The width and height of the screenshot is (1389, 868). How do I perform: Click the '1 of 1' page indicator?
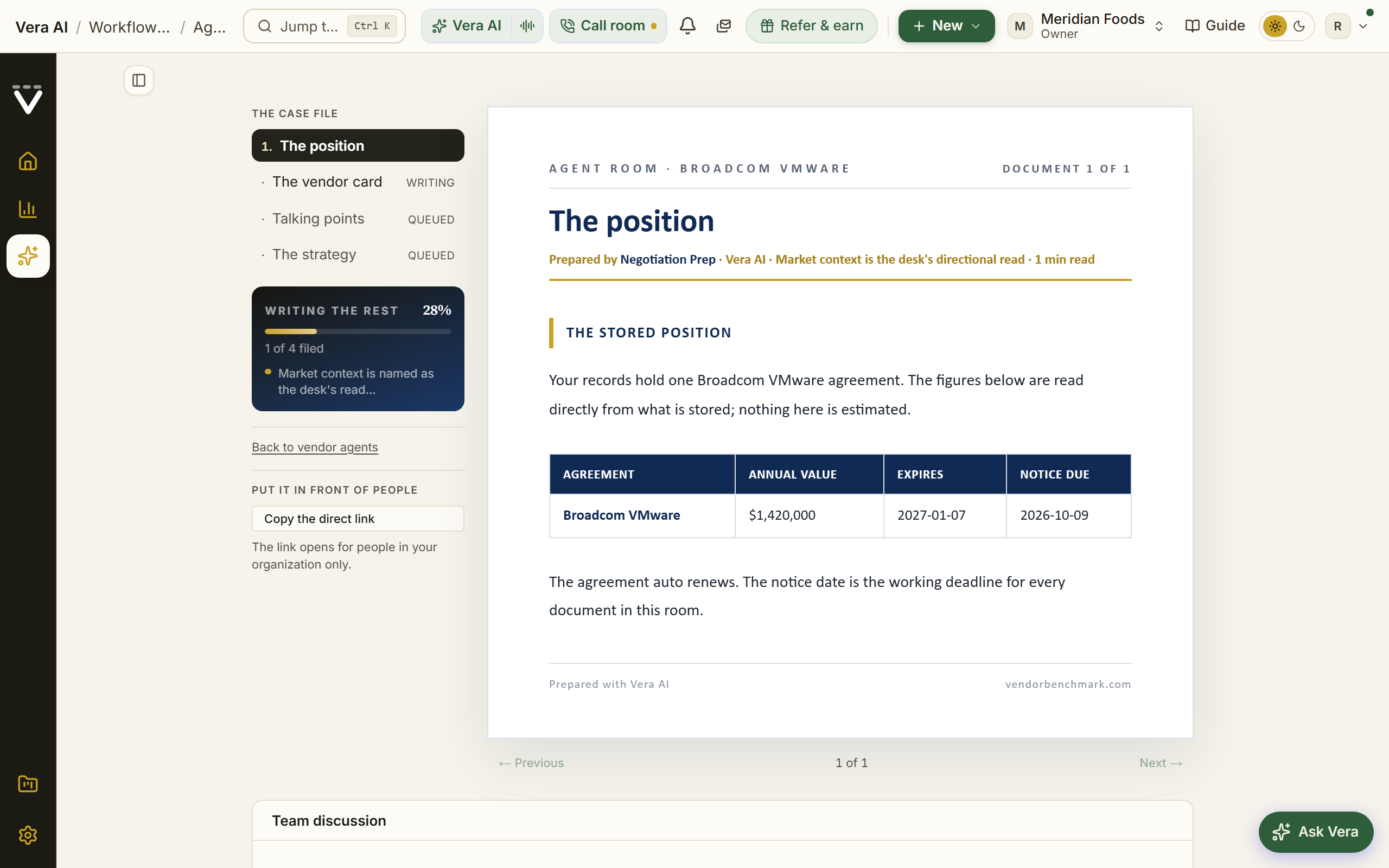click(851, 763)
